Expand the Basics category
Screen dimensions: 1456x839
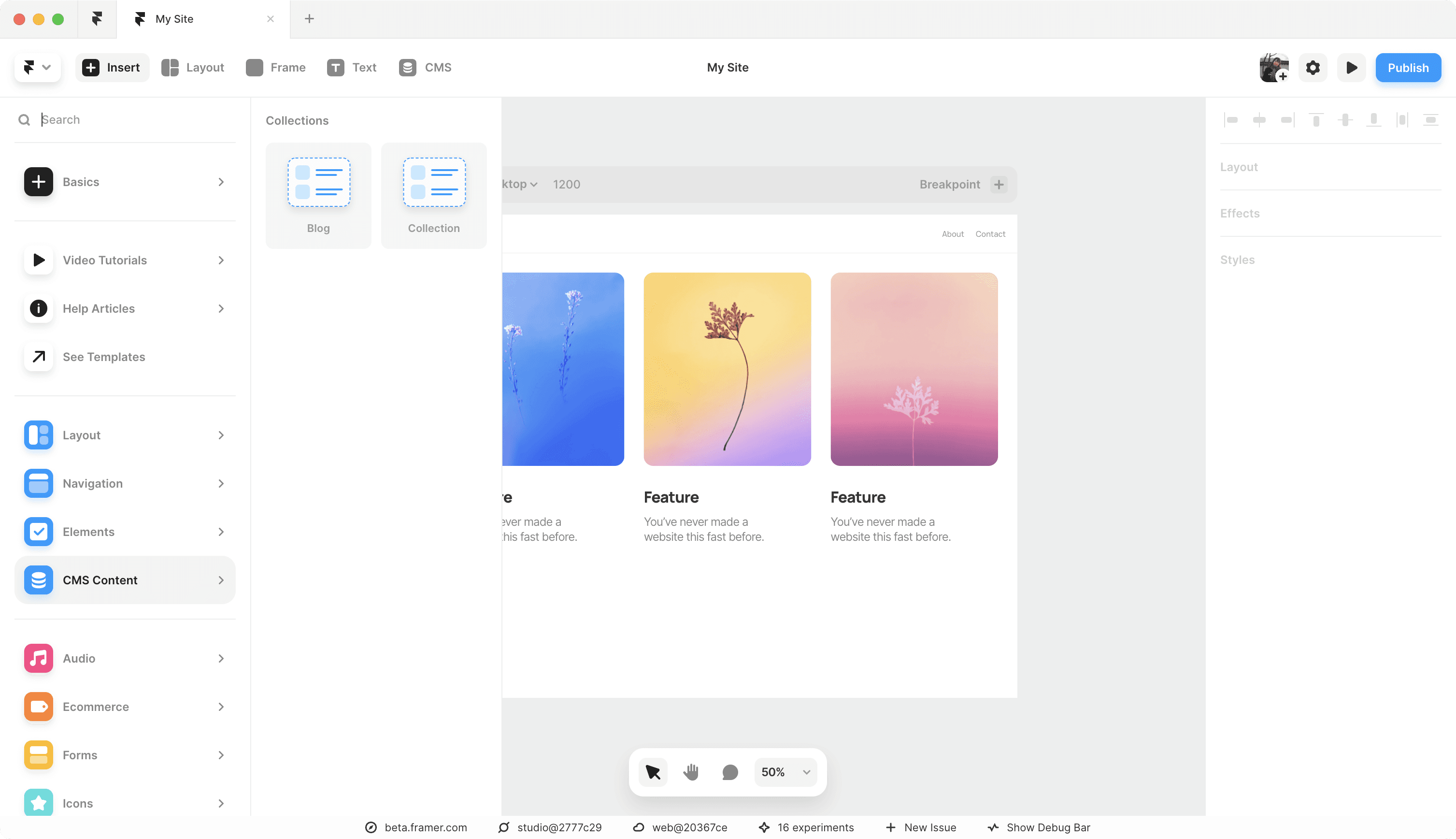tap(125, 182)
